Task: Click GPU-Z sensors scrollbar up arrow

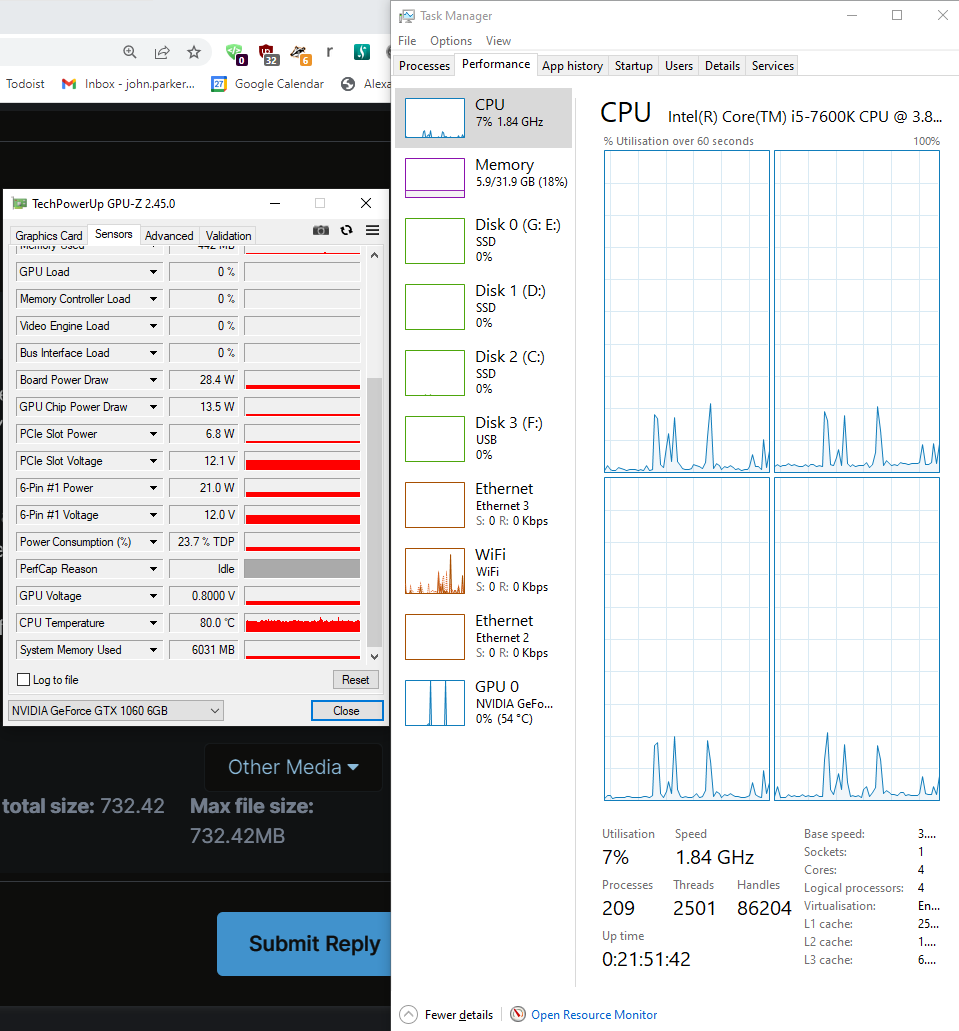Action: click(x=374, y=255)
